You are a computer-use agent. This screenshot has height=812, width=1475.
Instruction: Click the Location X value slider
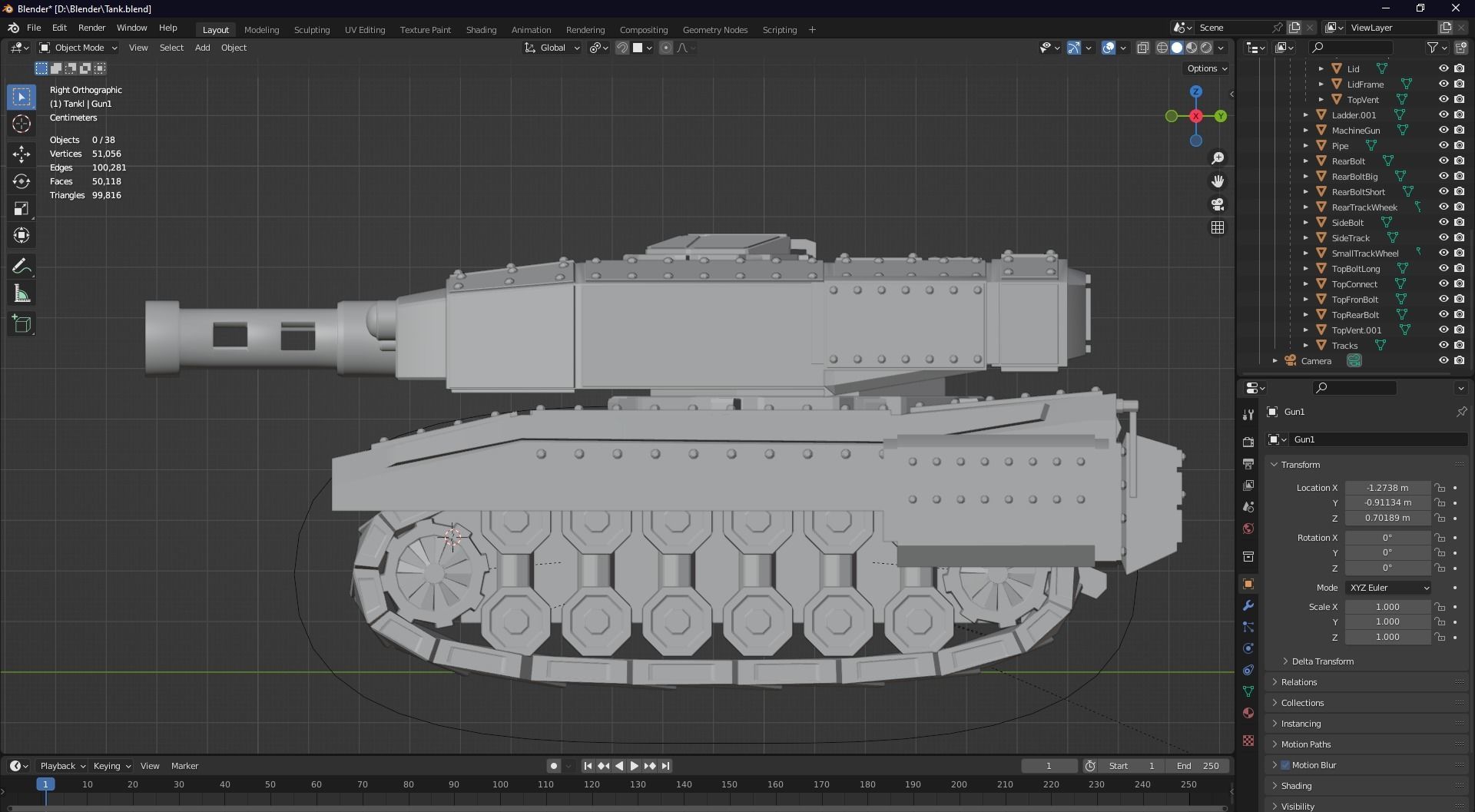pos(1387,488)
